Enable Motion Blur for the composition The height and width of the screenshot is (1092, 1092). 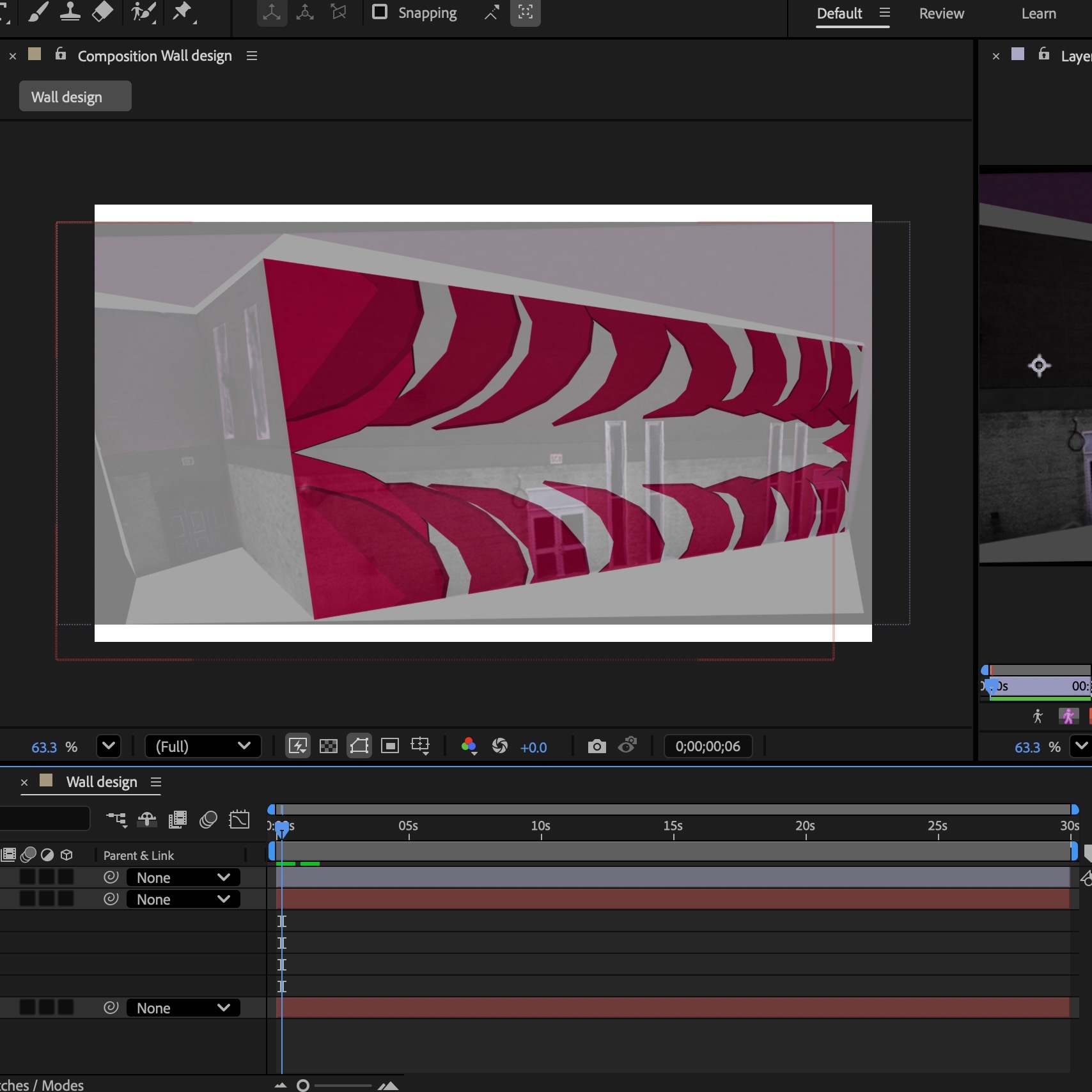[x=208, y=819]
